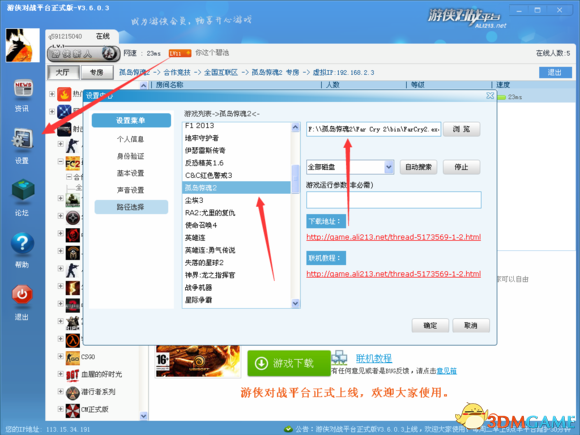Select 路径选择 in settings menu
Image resolution: width=580 pixels, height=435 pixels.
click(x=131, y=207)
